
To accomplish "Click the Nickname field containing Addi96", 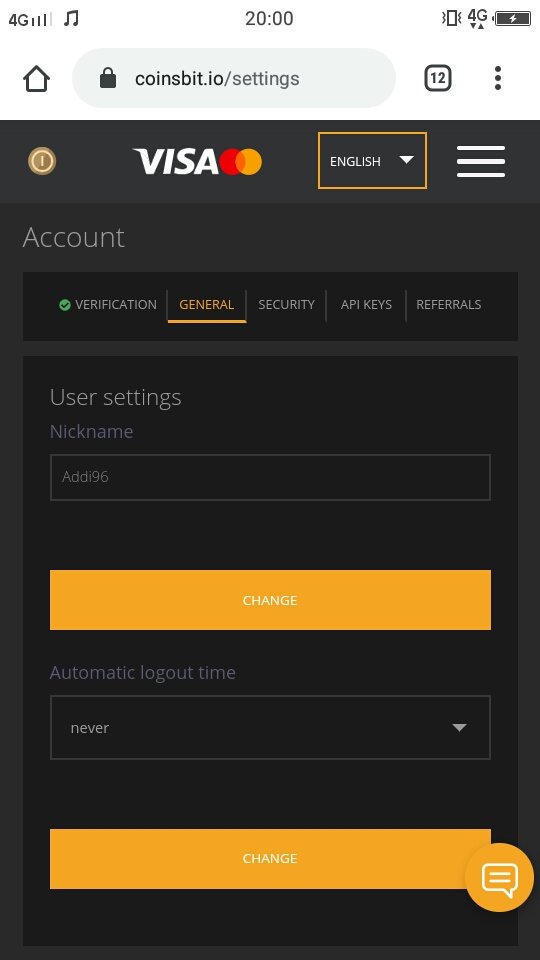I will point(270,478).
